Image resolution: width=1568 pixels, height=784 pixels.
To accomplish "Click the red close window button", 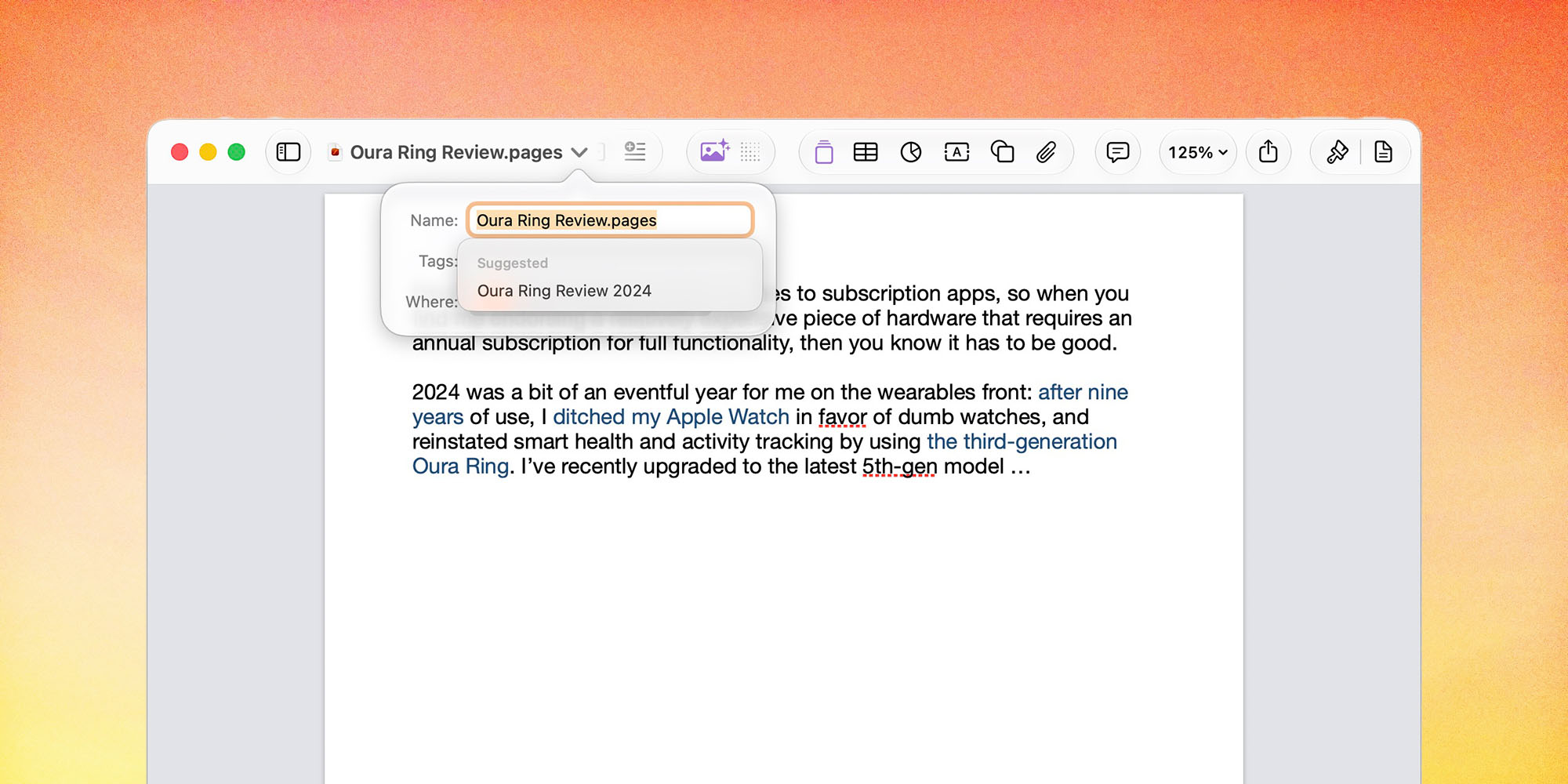I will coord(180,152).
